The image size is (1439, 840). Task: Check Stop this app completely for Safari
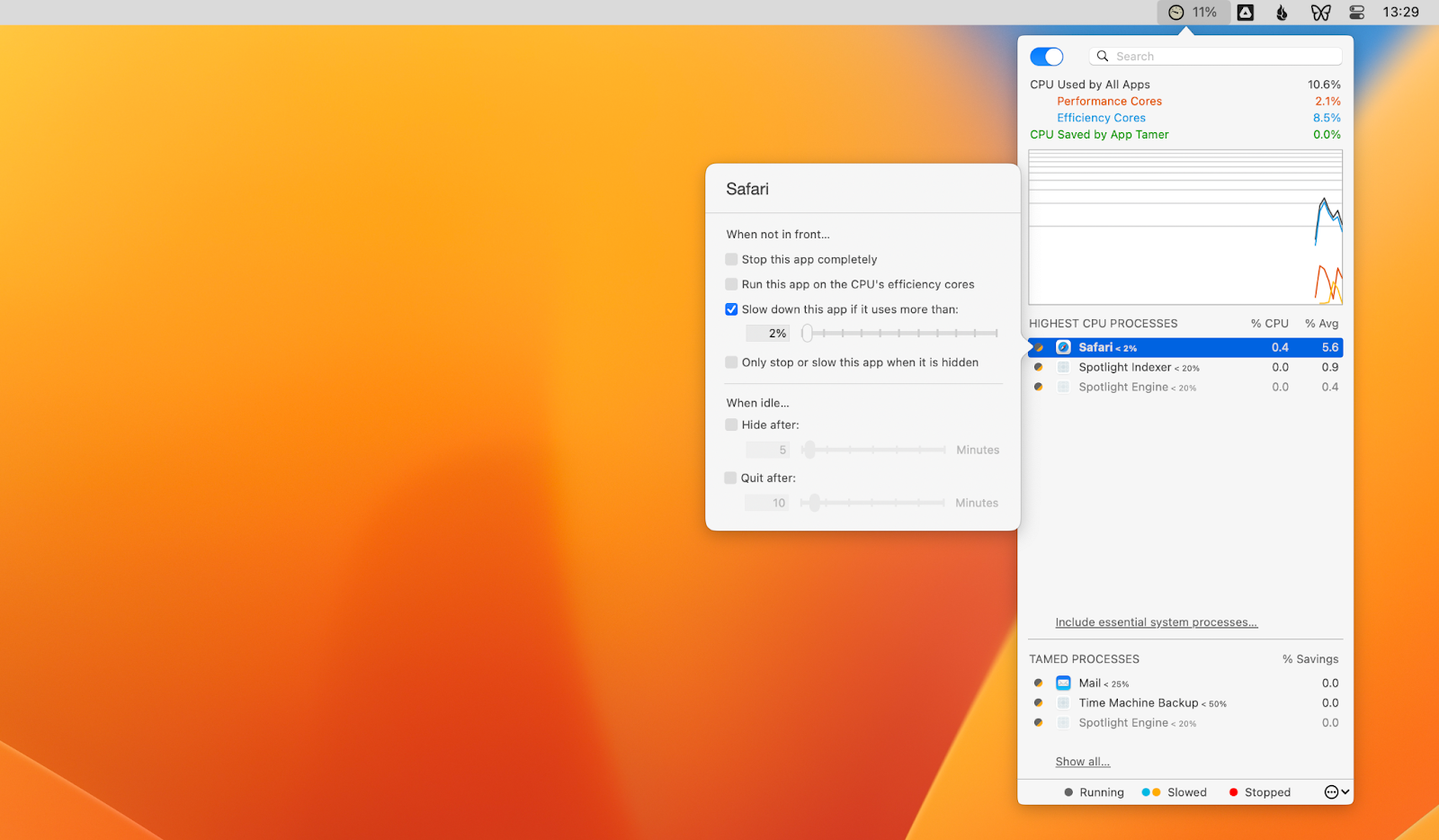pyautogui.click(x=731, y=259)
